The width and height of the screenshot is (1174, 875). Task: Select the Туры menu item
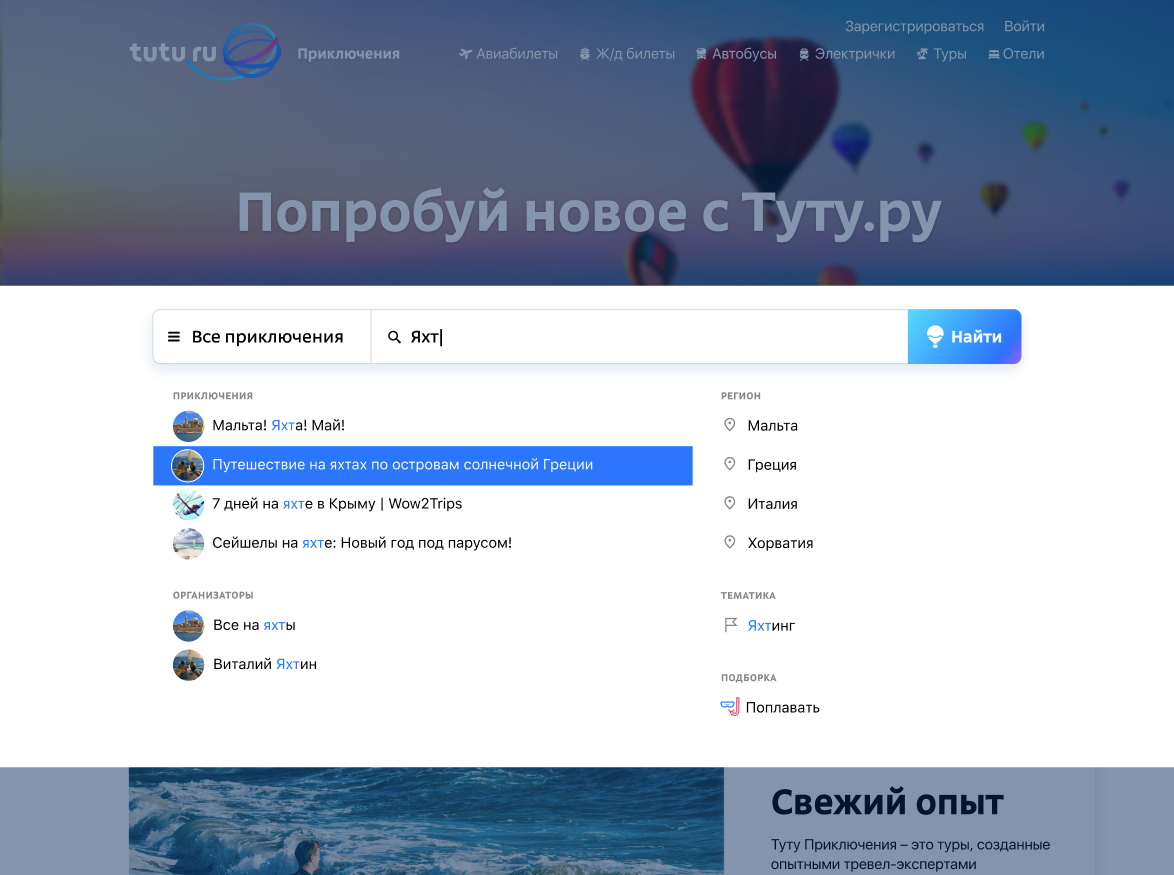pos(940,54)
